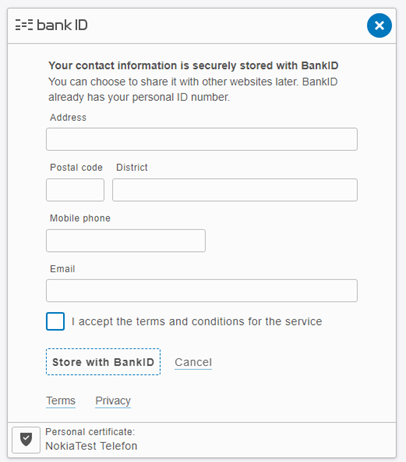
Task: Click the 'I accept the terms' label text
Action: 197,321
